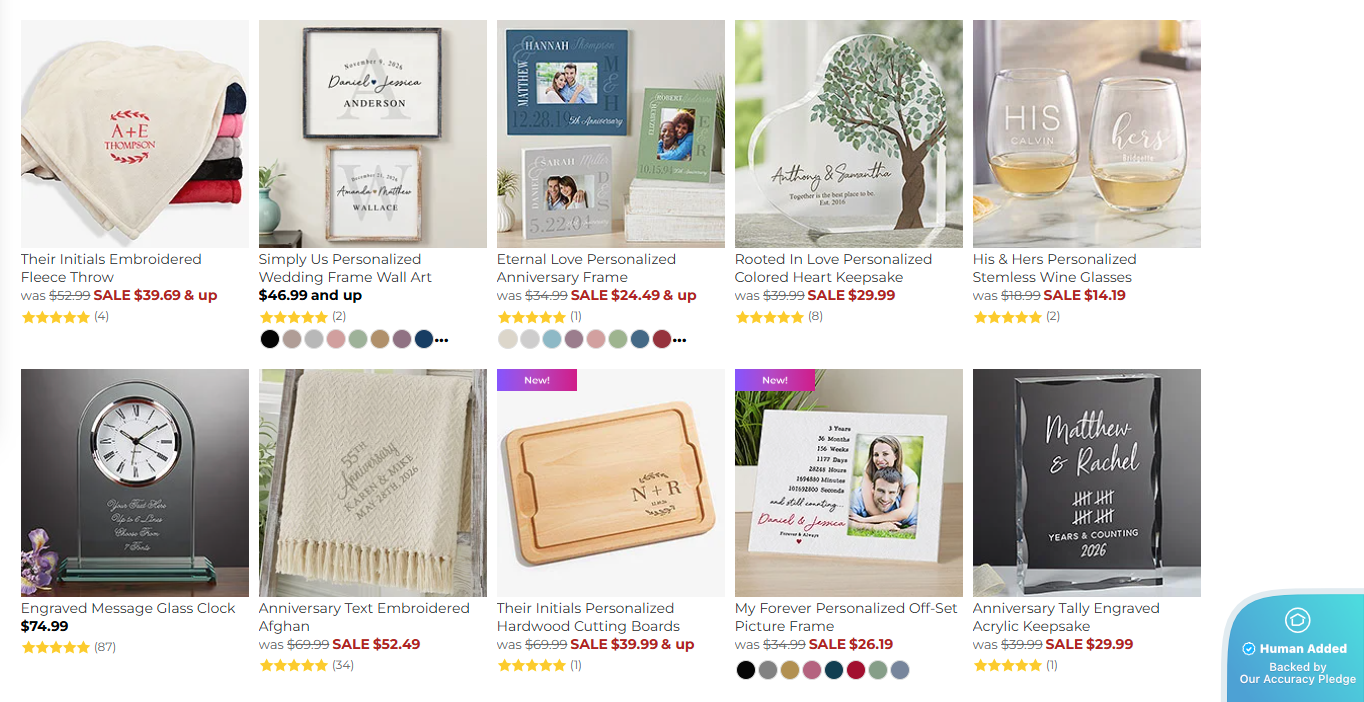The image size is (1364, 702).
Task: Show more colors for Wedding Frame Wall Art
Action: [x=441, y=340]
